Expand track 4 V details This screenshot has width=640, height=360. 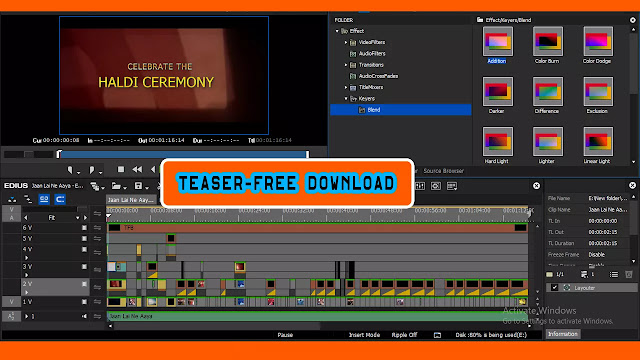27,258
